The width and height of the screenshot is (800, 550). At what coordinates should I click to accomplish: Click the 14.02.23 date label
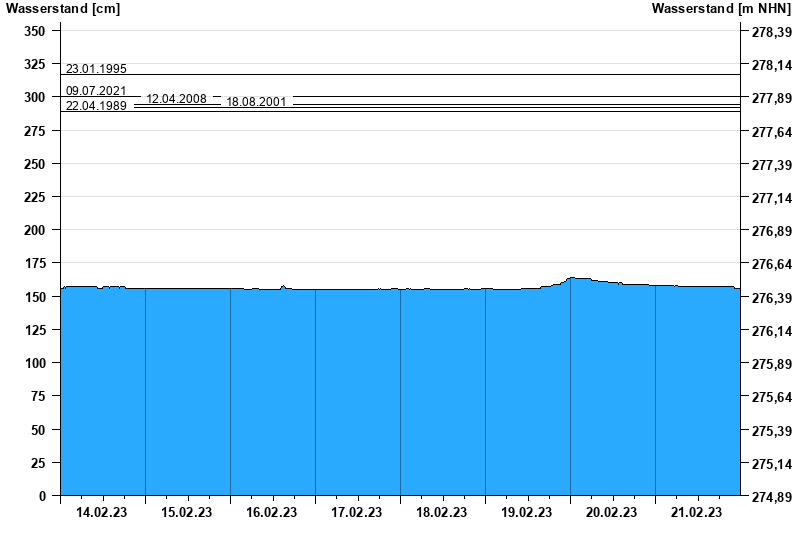pos(102,513)
